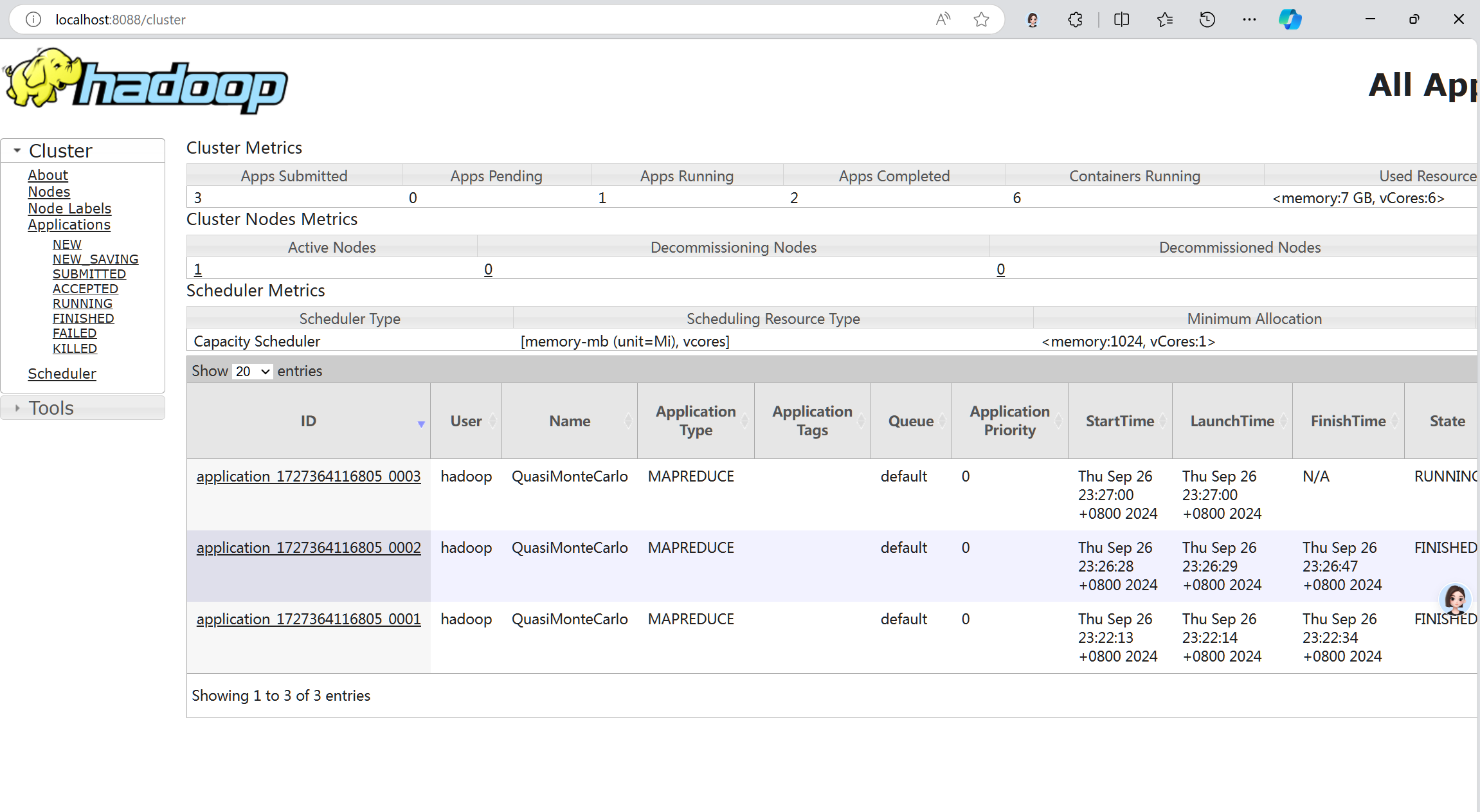Screen dimensions: 1480x812
Task: Toggle split screen view icon
Action: click(x=1121, y=20)
